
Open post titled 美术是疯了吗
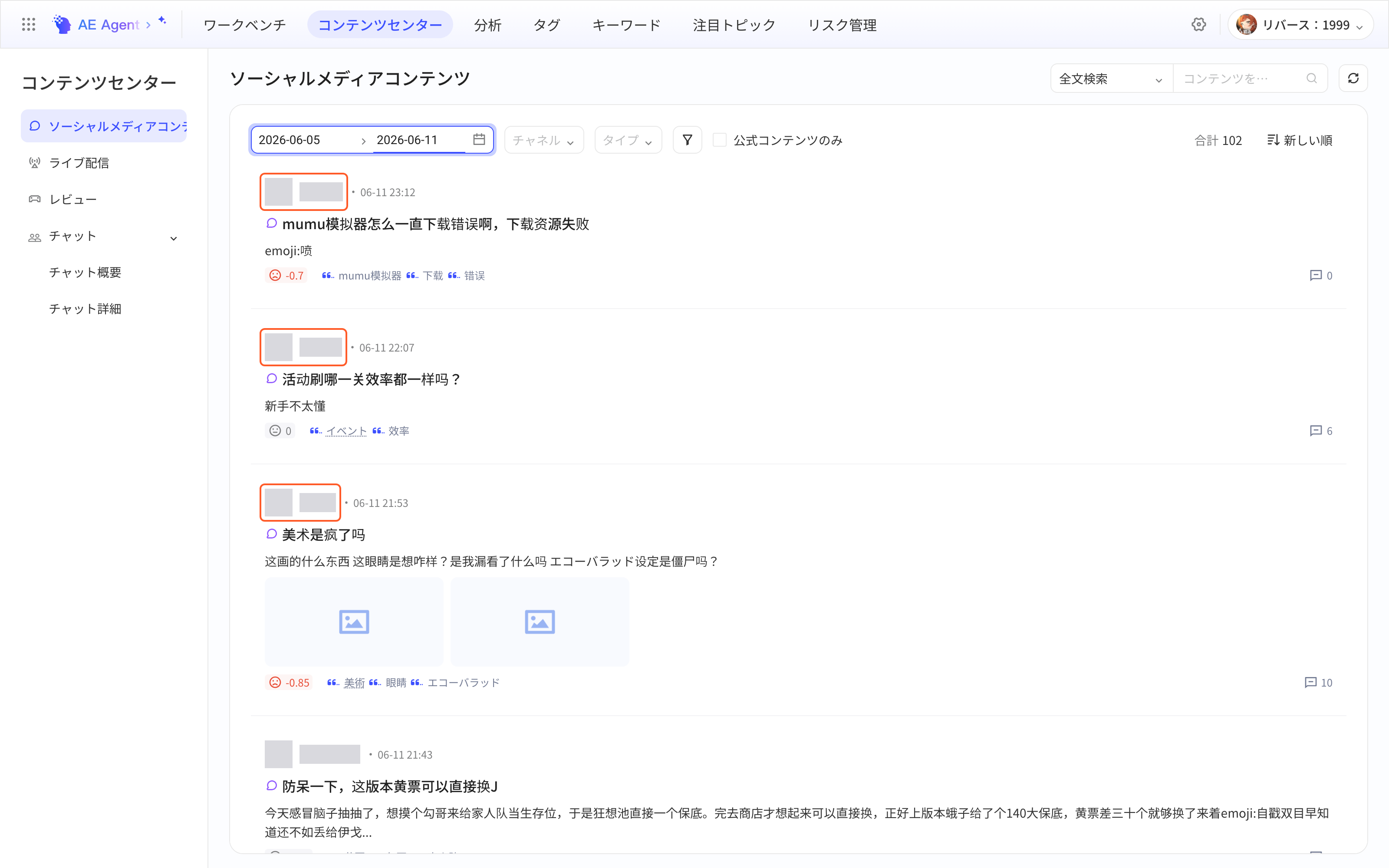(324, 535)
